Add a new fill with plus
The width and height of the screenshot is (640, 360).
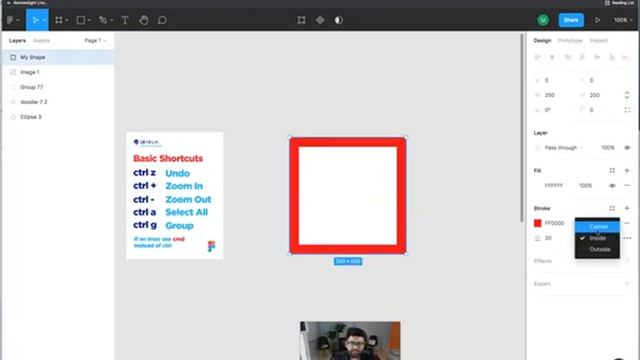coord(627,171)
